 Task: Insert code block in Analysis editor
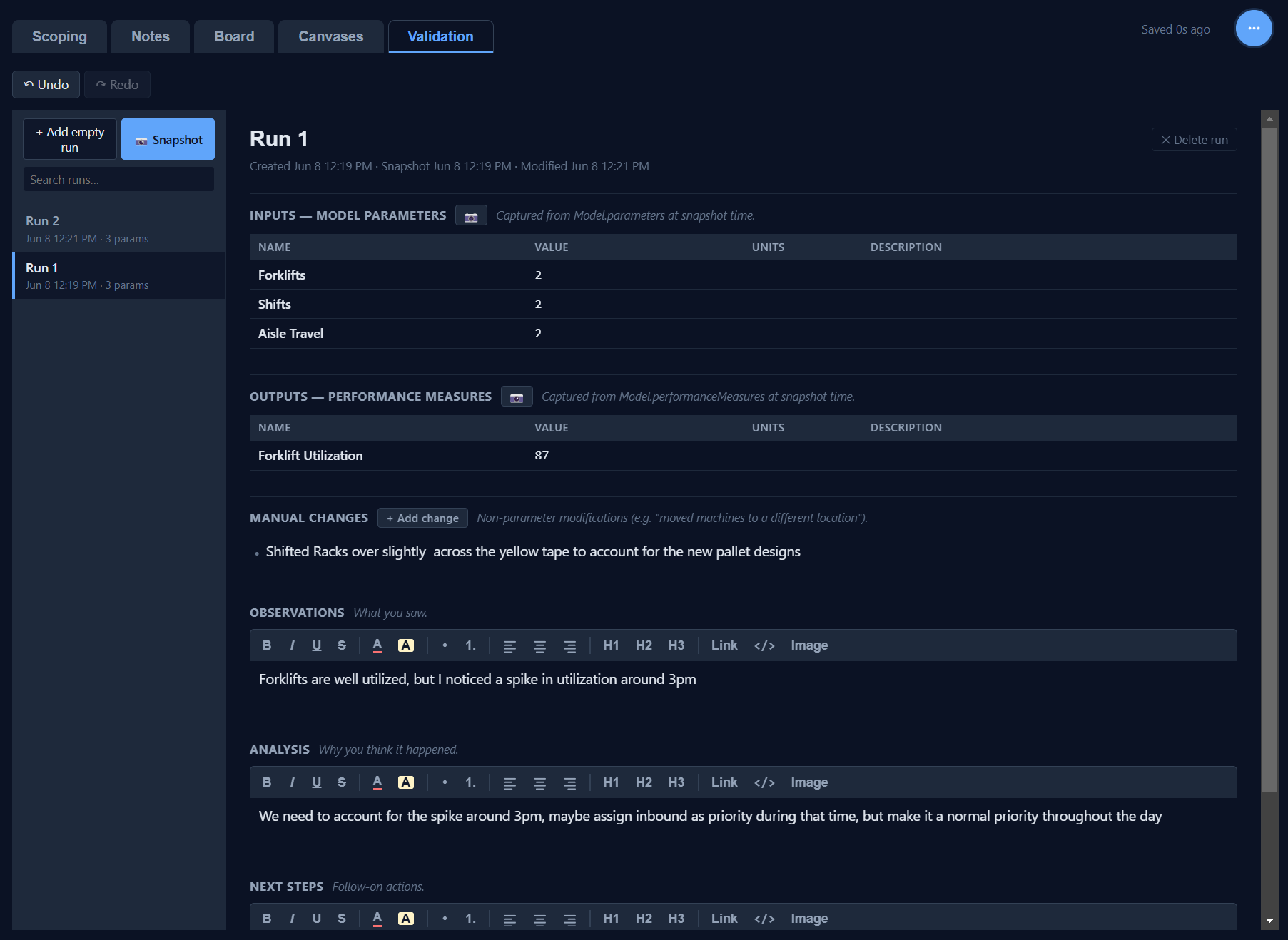coord(764,782)
